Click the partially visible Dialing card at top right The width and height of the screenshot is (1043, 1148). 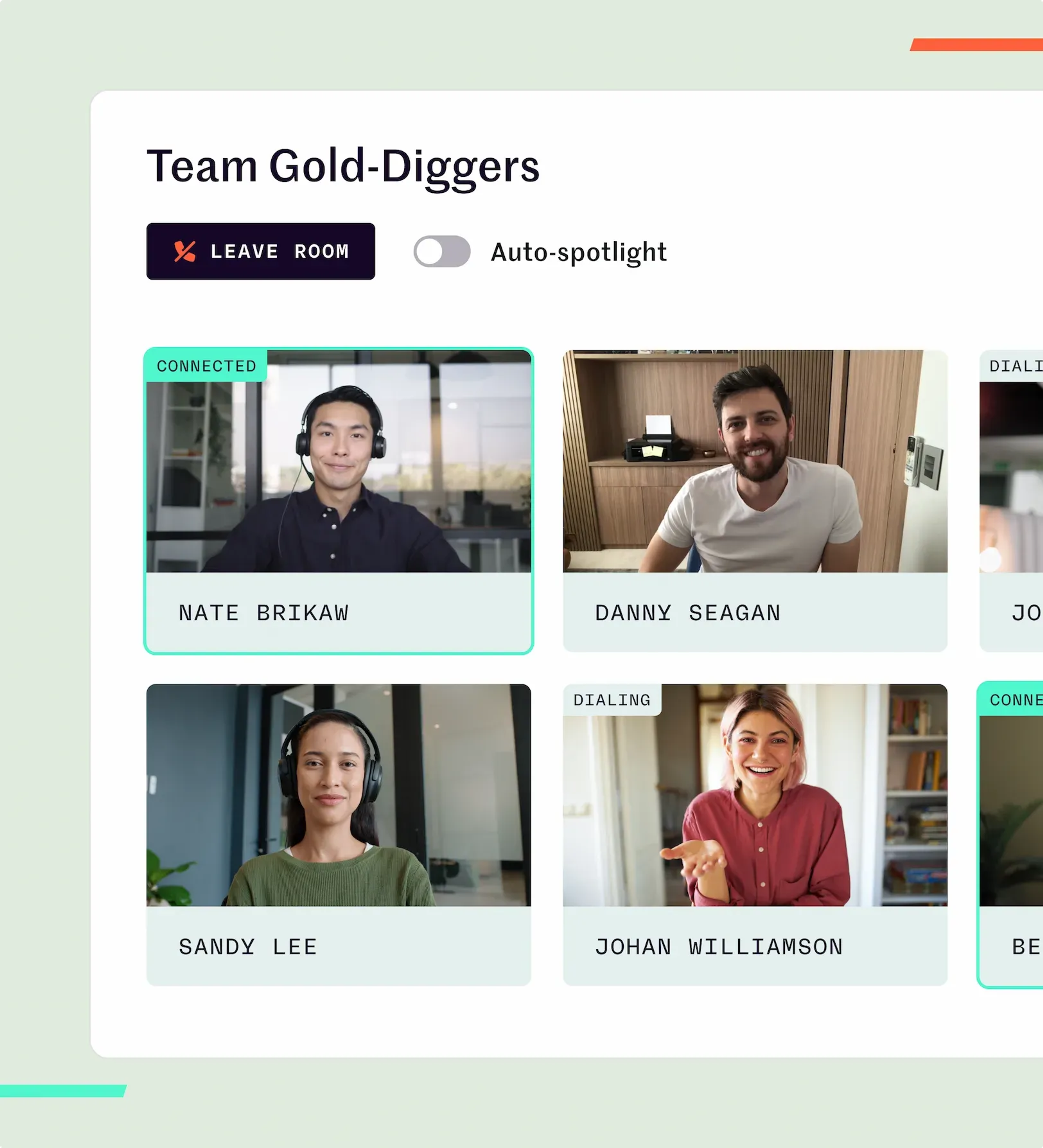1011,501
